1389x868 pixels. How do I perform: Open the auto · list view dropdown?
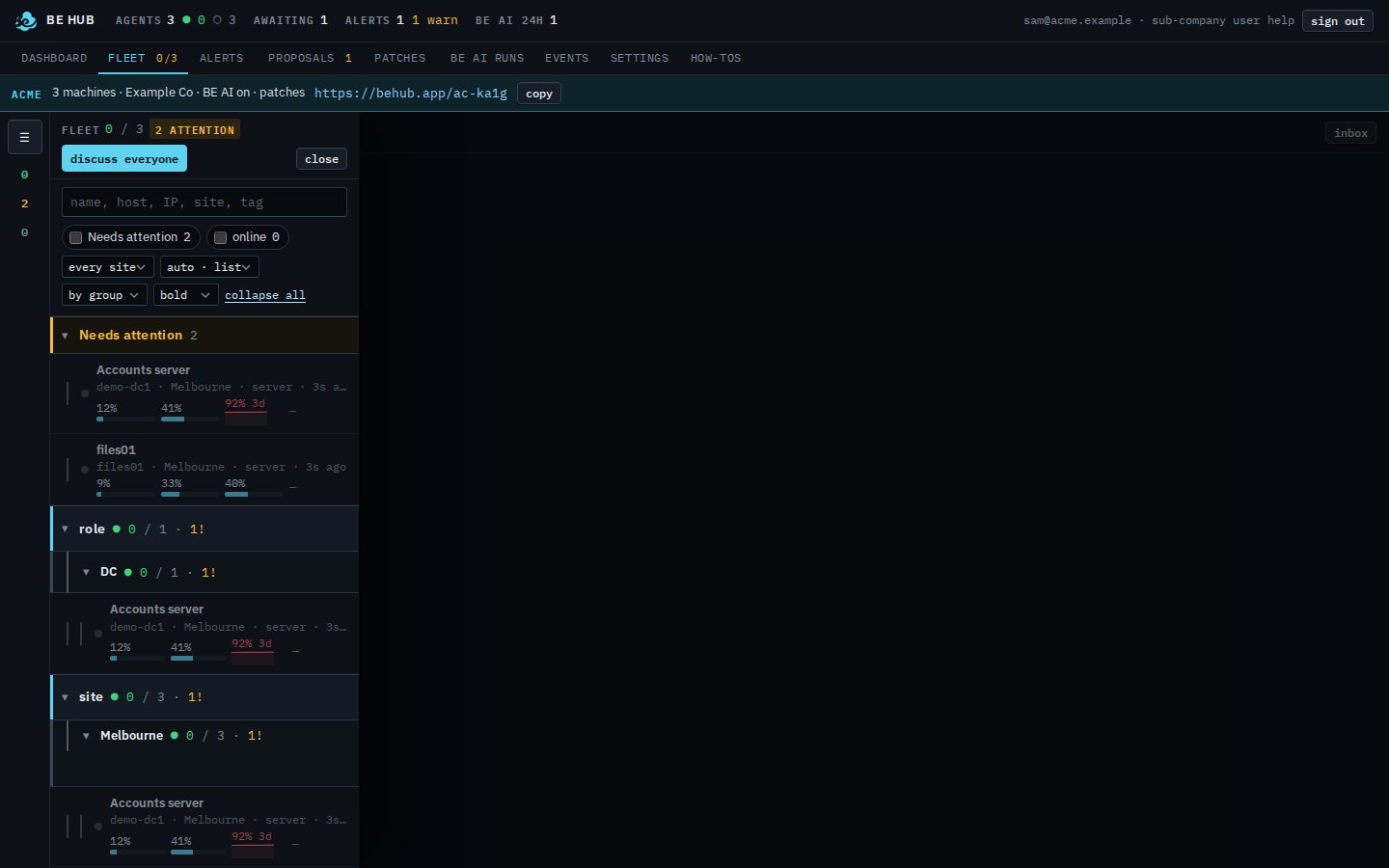click(x=209, y=267)
